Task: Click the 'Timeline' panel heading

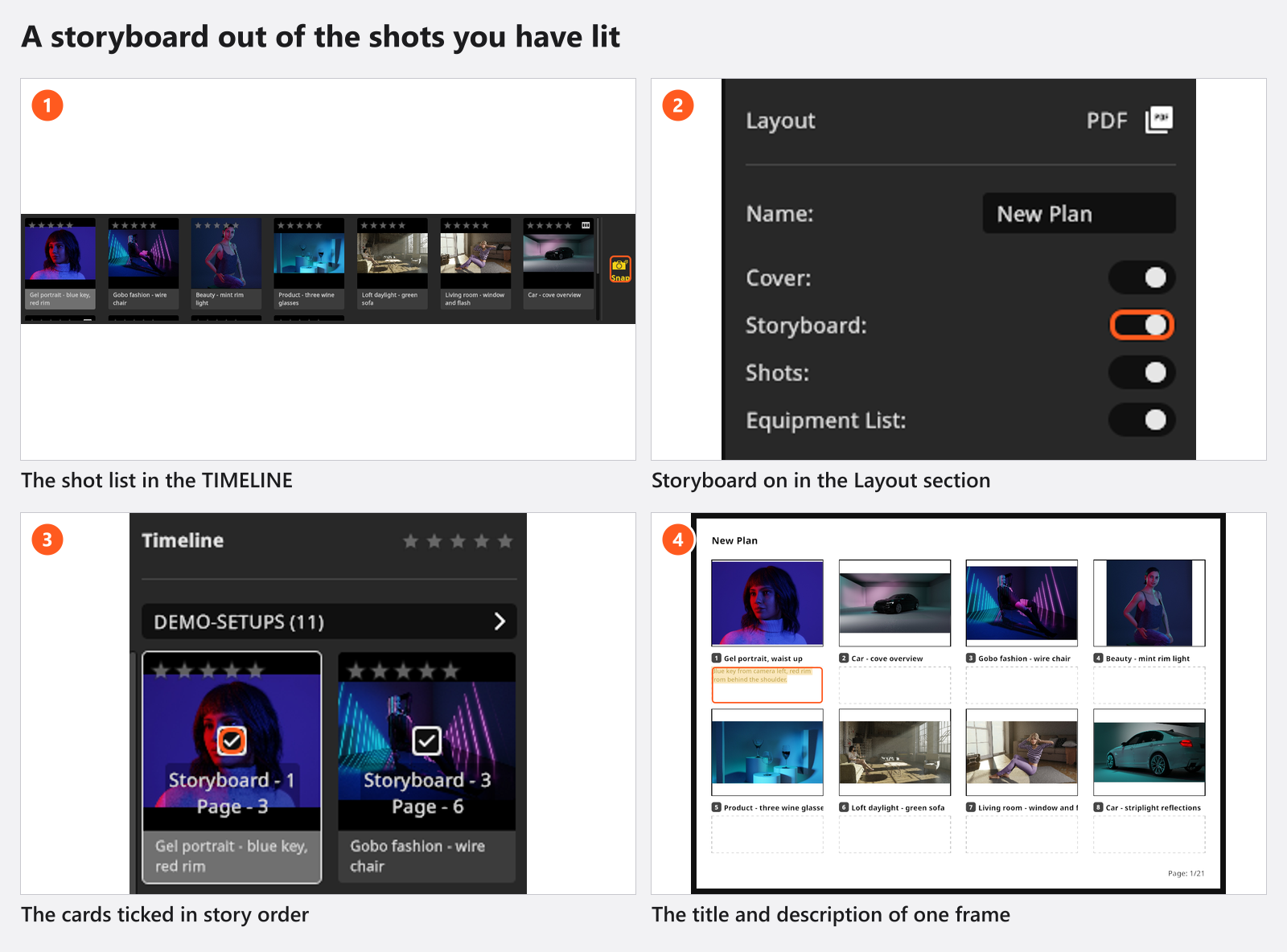Action: [x=183, y=540]
